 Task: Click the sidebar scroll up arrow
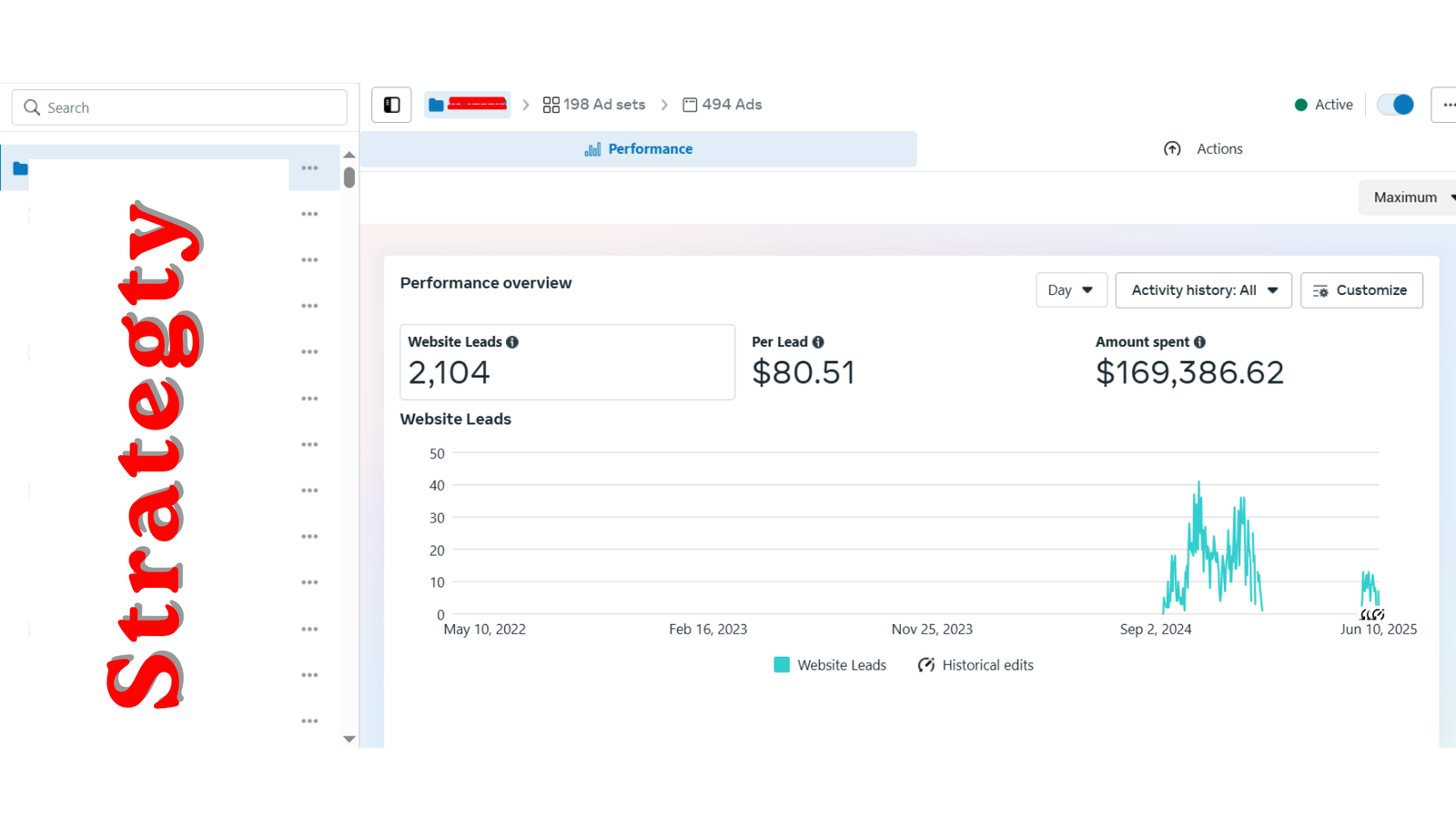(x=349, y=155)
